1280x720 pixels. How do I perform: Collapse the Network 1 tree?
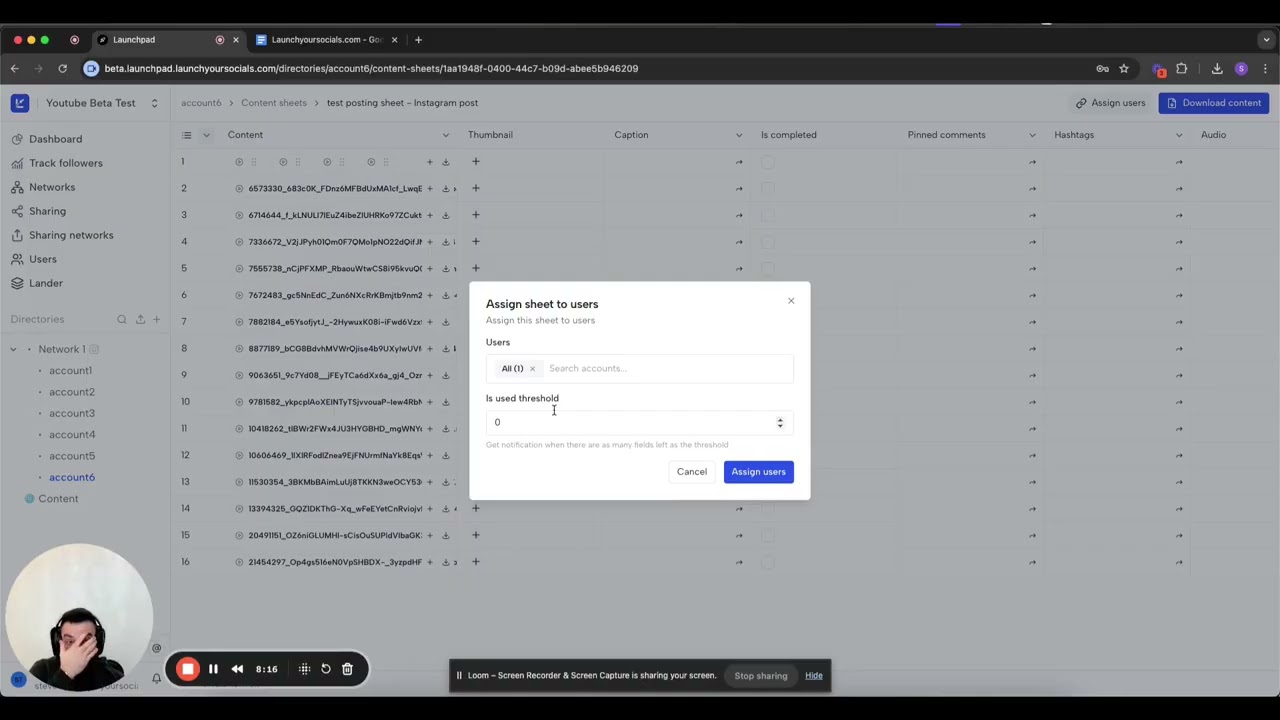[x=13, y=348]
